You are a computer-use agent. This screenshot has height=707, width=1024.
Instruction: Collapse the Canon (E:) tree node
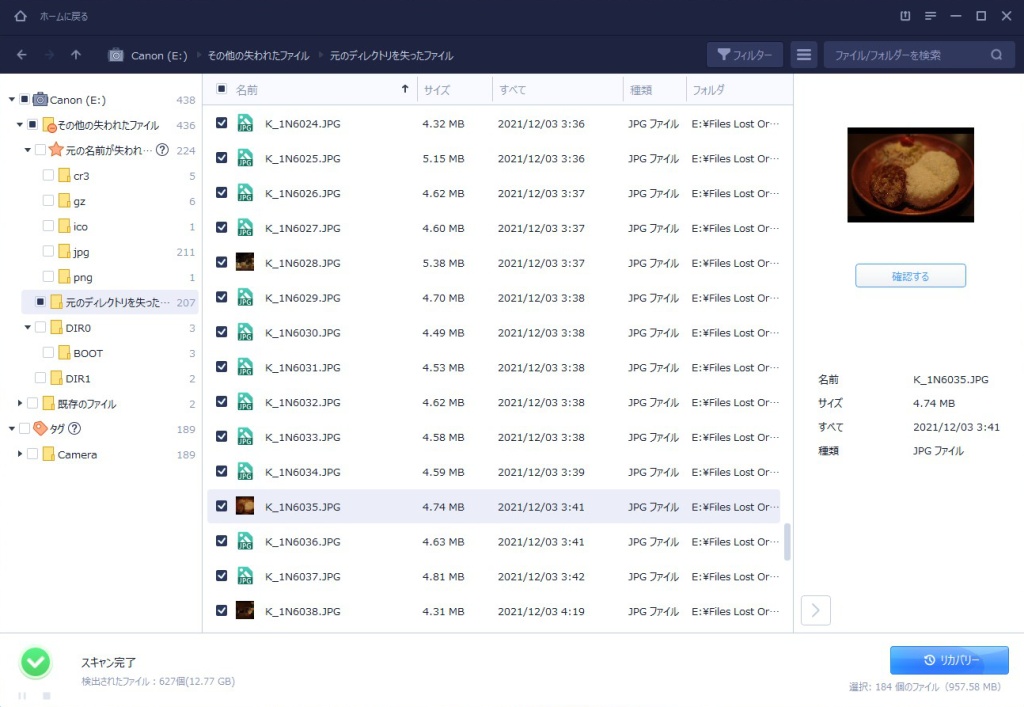(x=12, y=99)
